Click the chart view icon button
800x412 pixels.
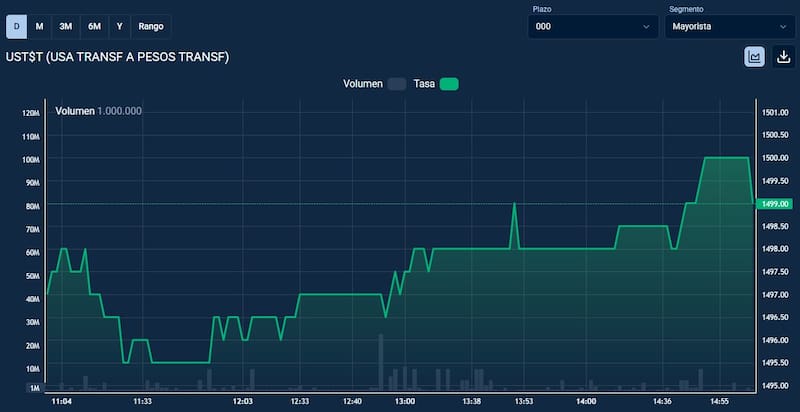coord(754,57)
